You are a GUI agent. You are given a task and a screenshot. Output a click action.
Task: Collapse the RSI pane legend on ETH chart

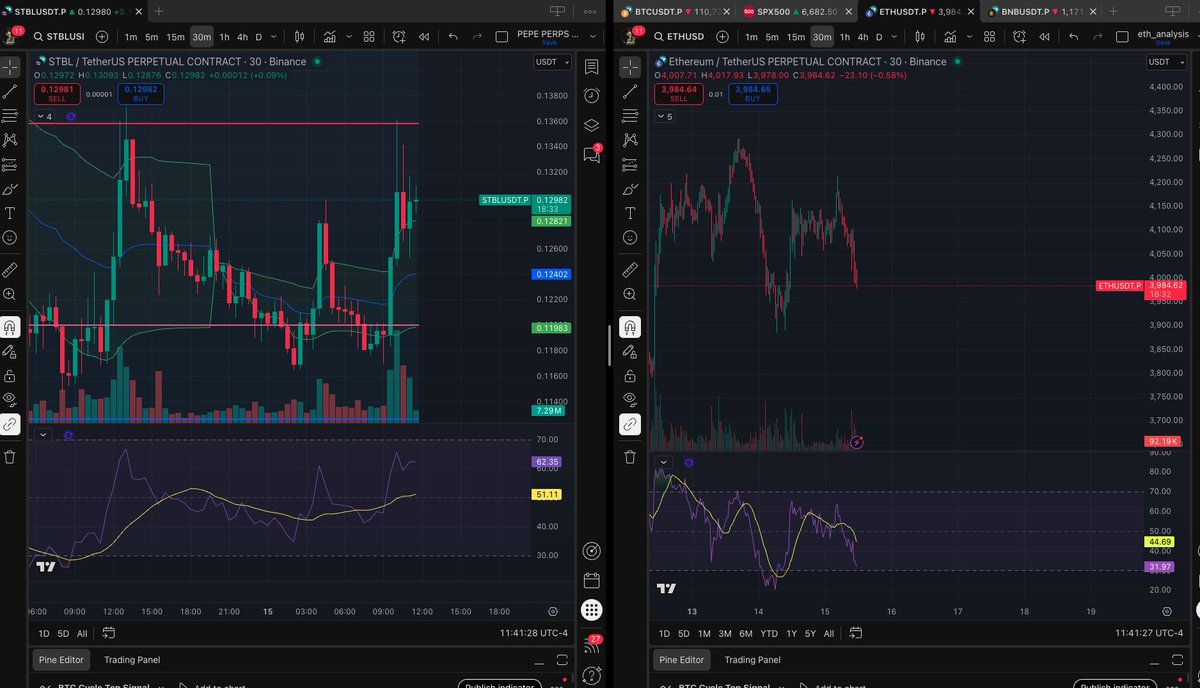pos(666,462)
